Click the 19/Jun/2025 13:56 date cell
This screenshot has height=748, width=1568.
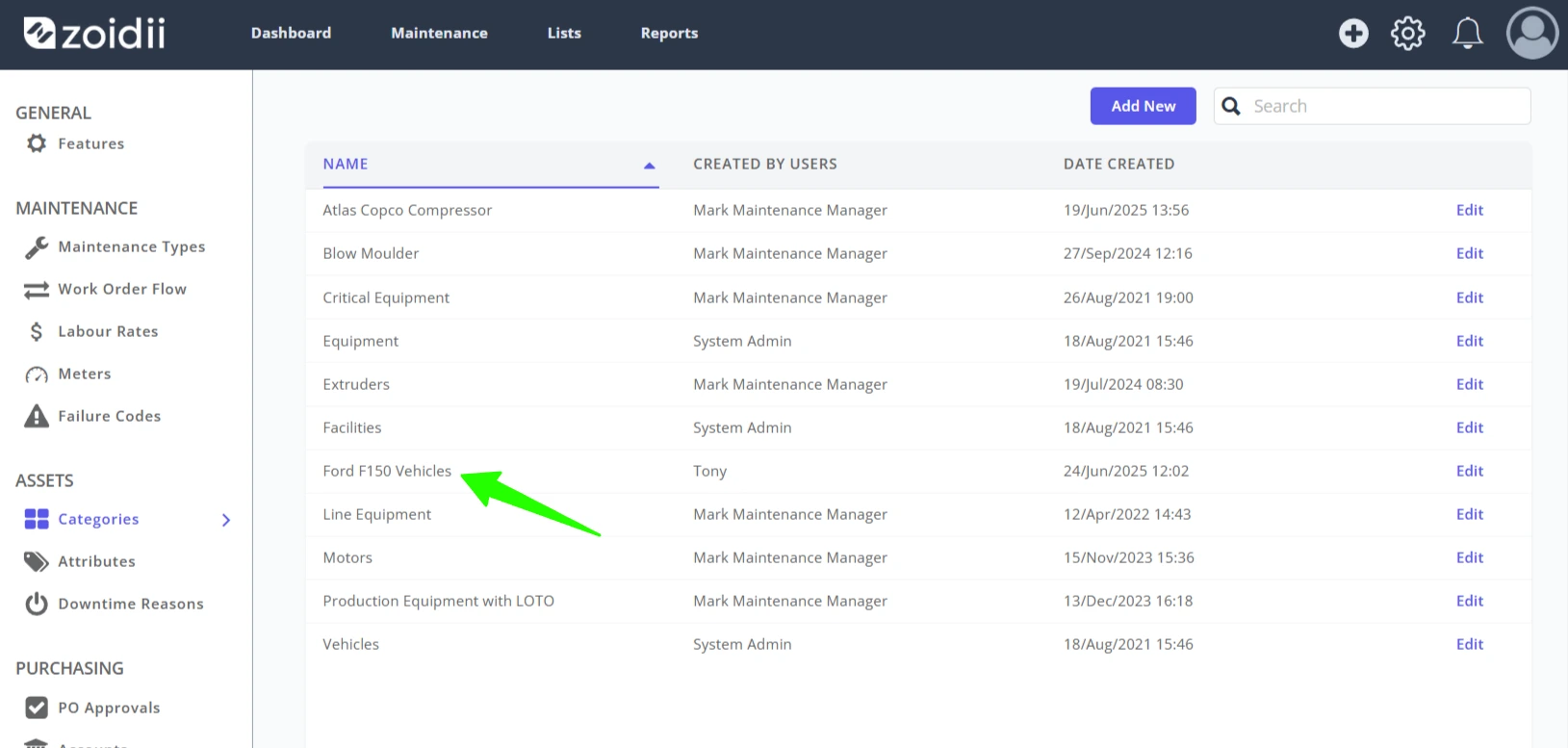click(x=1126, y=210)
